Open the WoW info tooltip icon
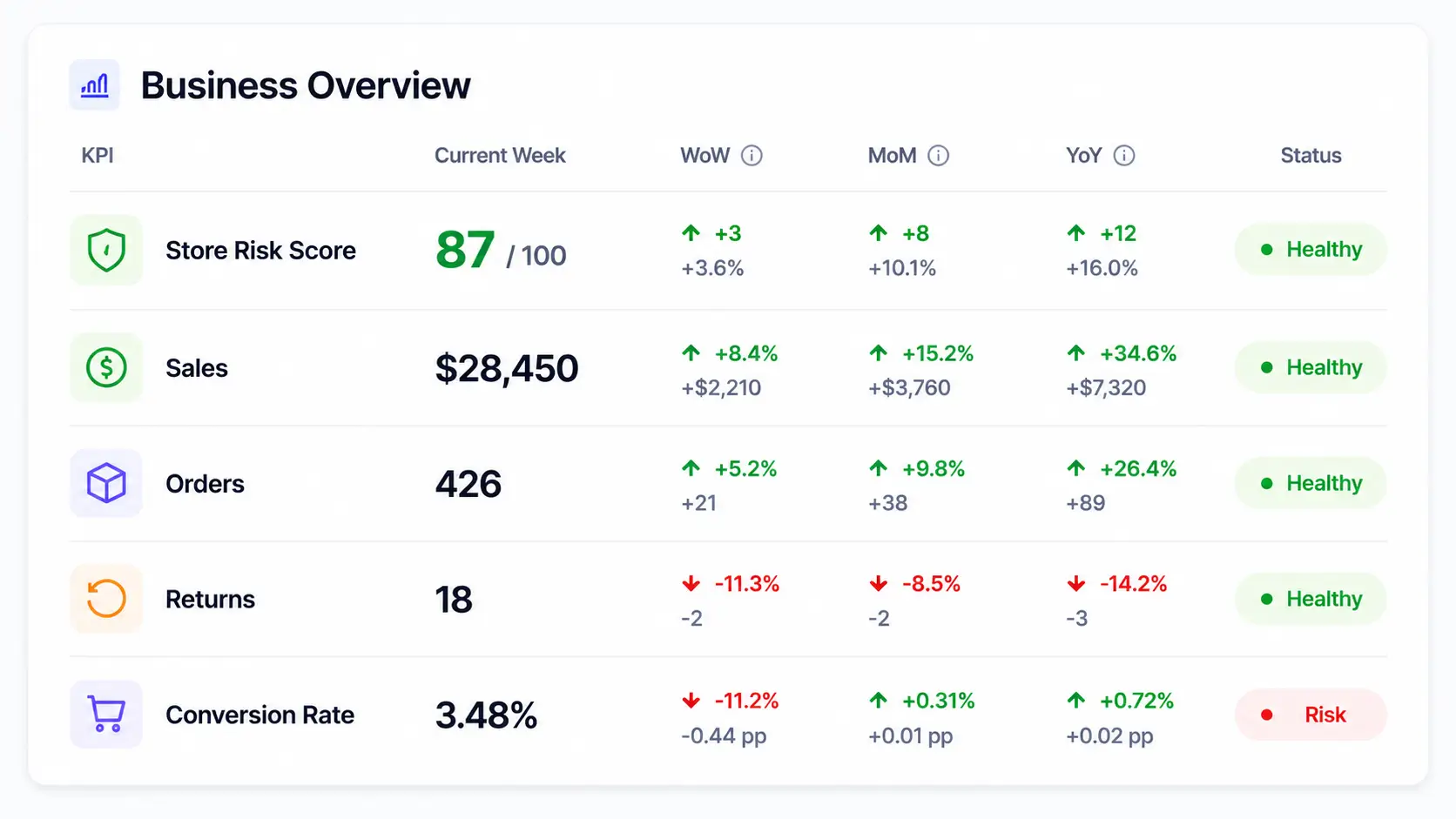The image size is (1456, 819). click(x=752, y=156)
